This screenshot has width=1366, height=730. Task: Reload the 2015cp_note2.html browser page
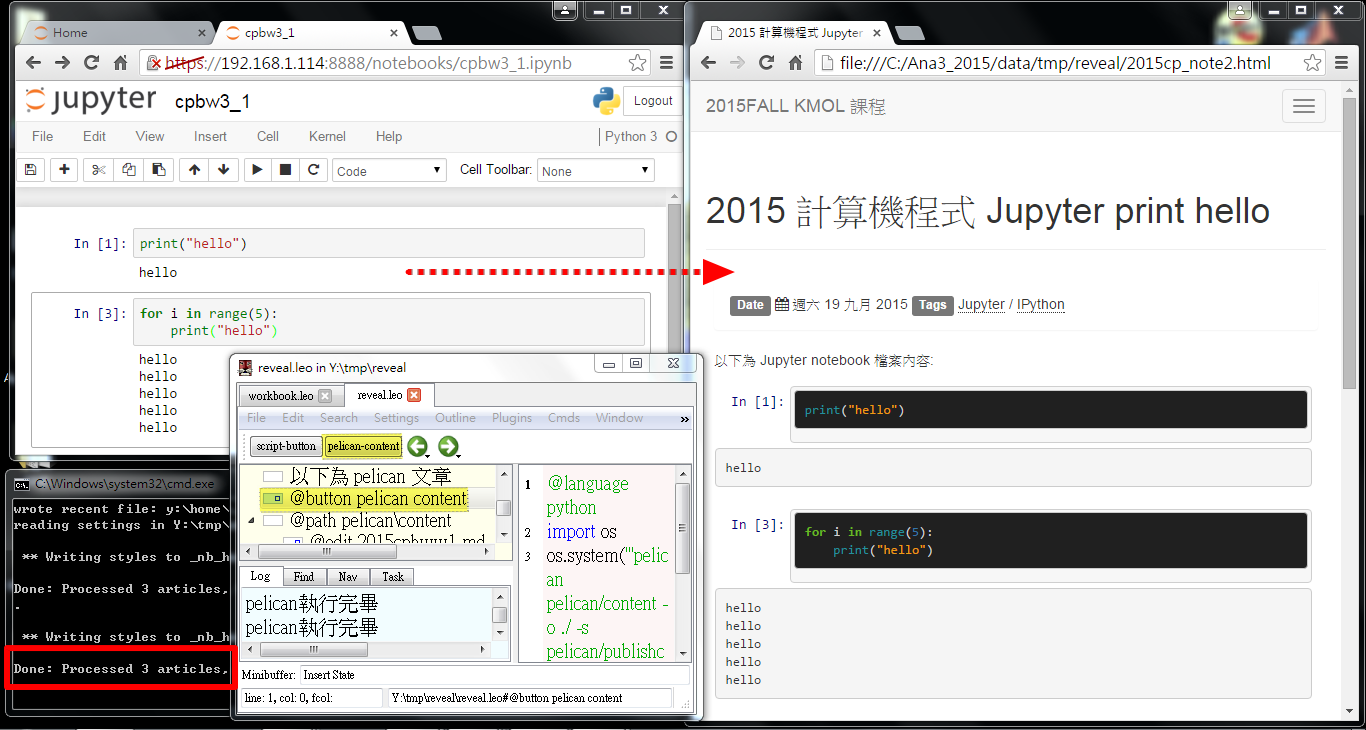[x=766, y=63]
